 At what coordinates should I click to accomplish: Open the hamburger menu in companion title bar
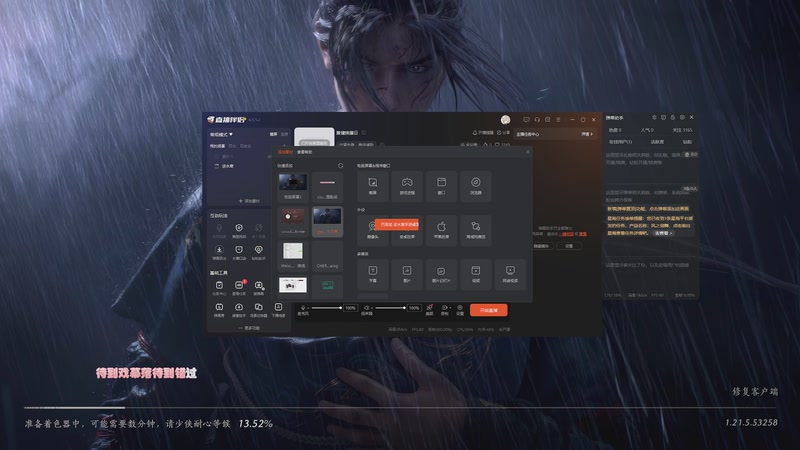(558, 119)
